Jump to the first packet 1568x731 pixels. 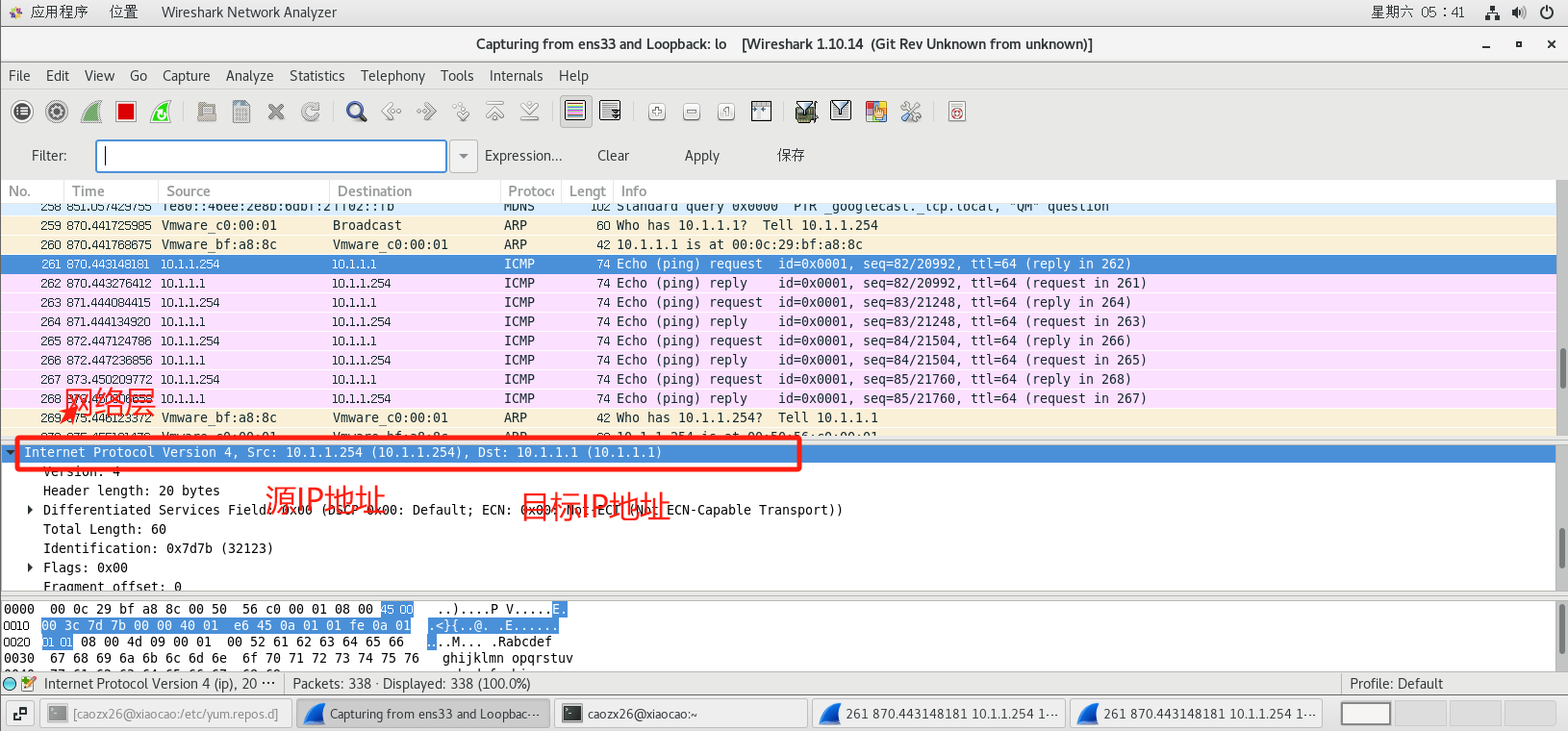(x=495, y=112)
